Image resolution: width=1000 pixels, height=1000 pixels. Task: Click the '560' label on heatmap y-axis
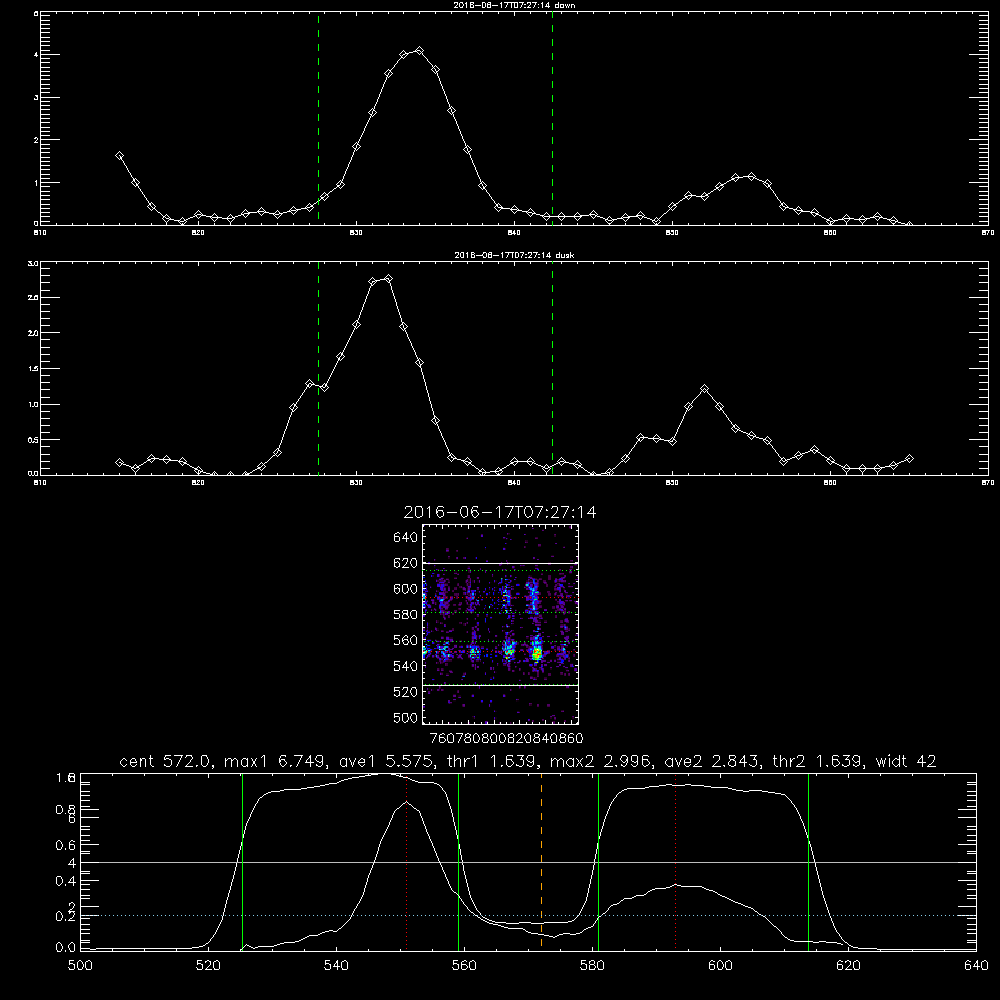click(406, 640)
